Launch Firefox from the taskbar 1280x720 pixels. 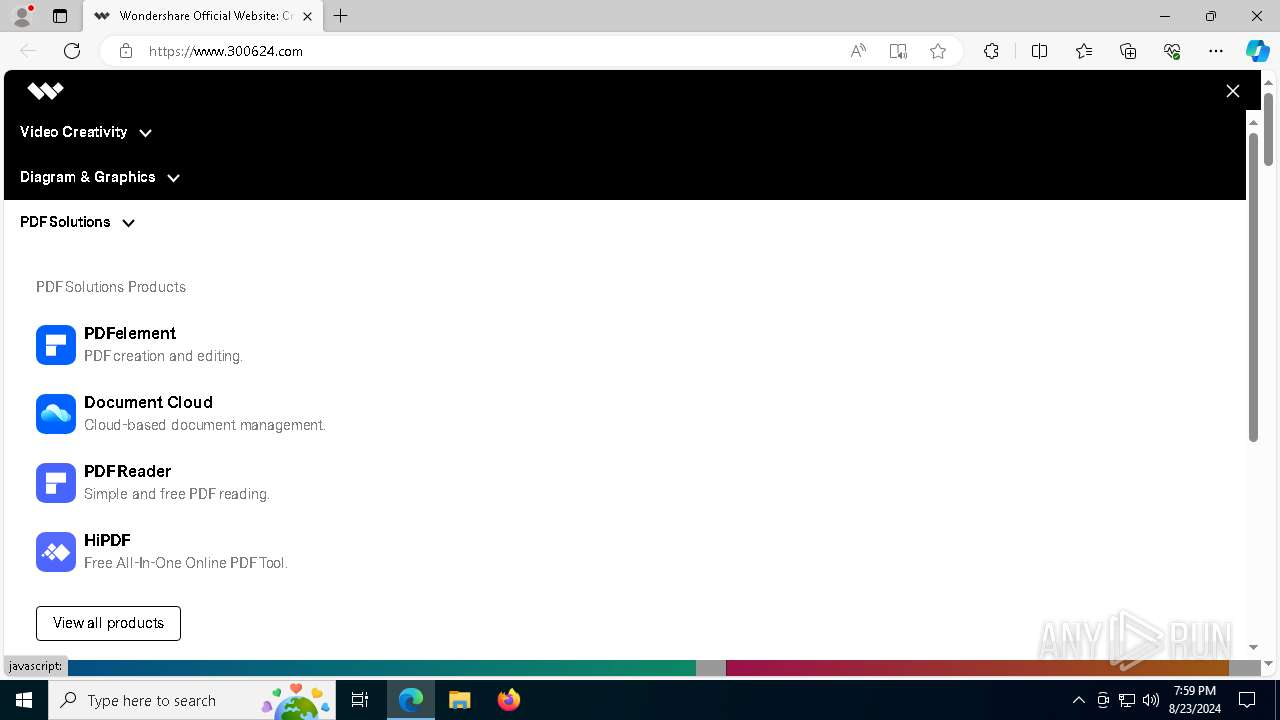click(509, 700)
